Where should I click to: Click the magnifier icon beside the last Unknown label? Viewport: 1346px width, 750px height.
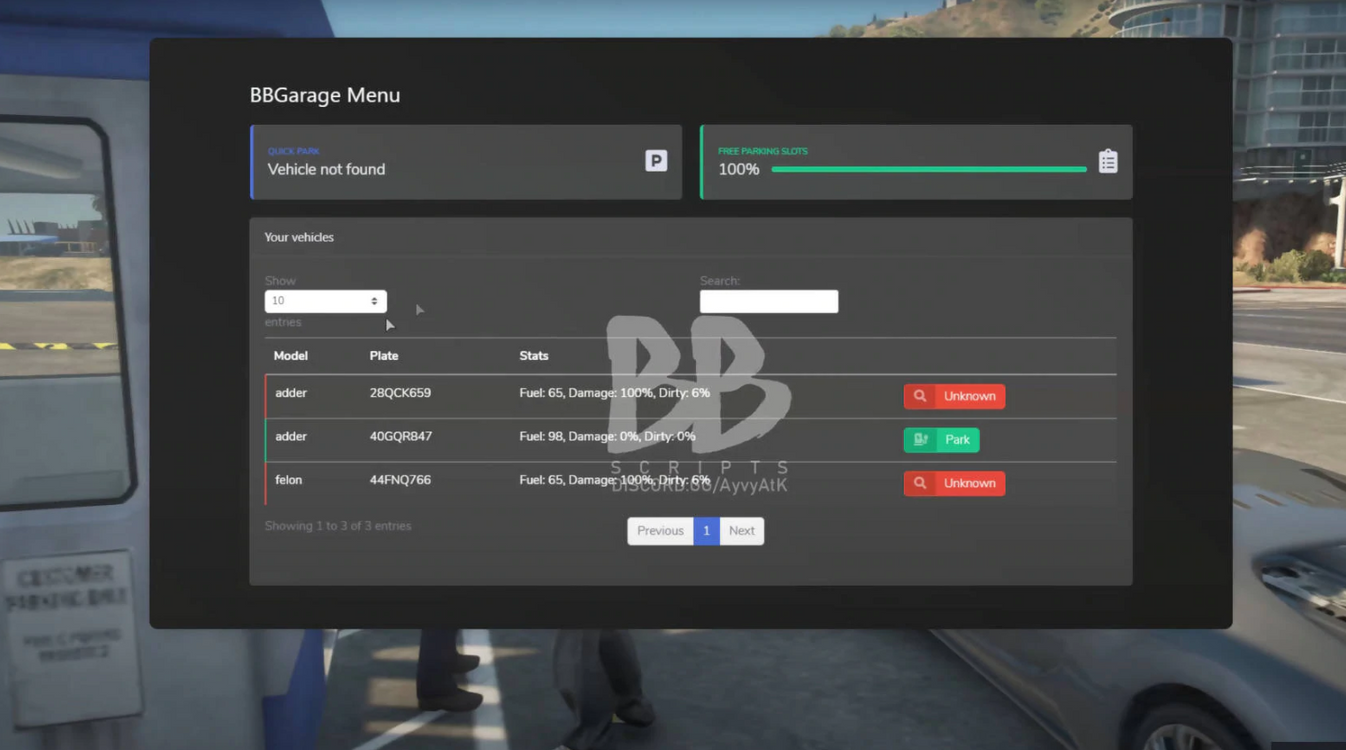[x=920, y=483]
